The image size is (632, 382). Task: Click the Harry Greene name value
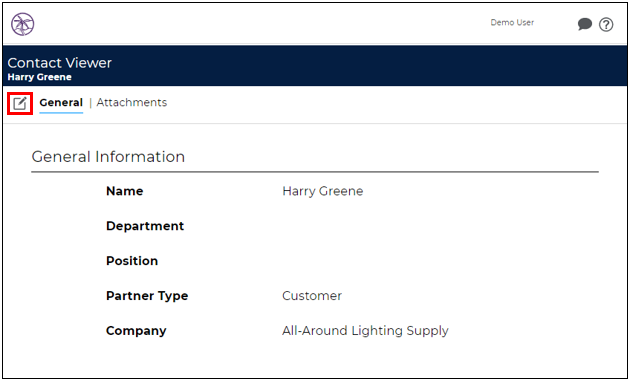click(322, 191)
